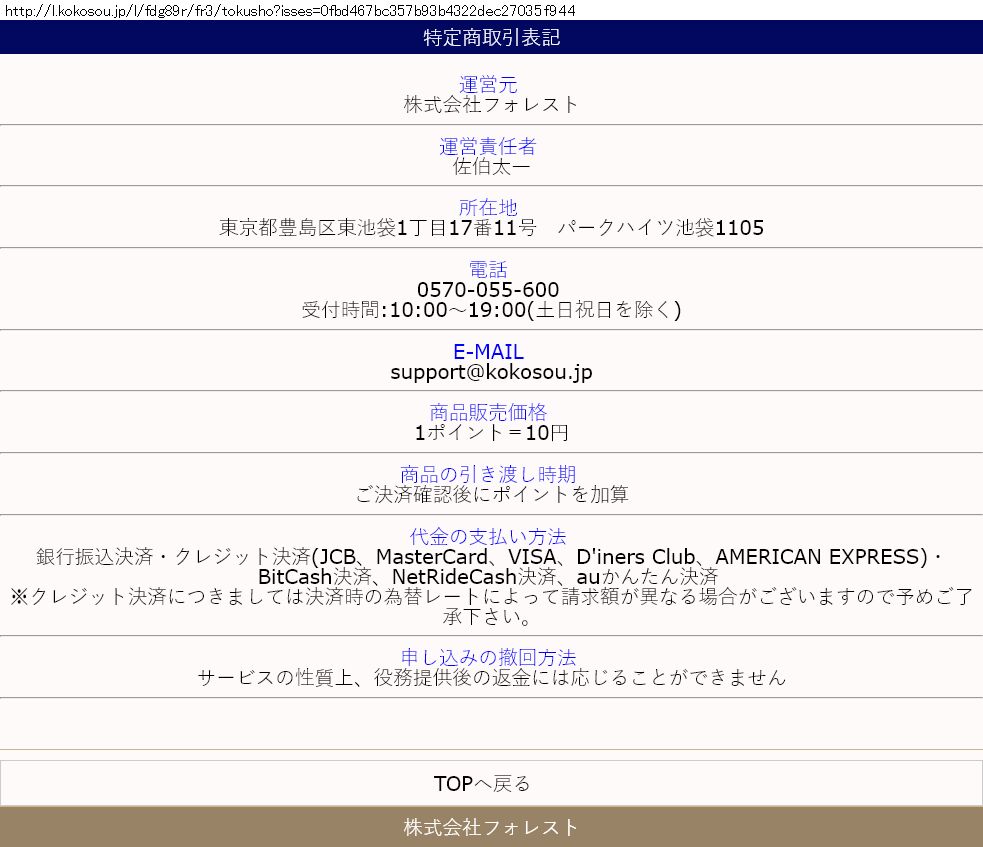Click the 商品の引き渡し時期 heading
The image size is (983, 847).
pos(488,475)
